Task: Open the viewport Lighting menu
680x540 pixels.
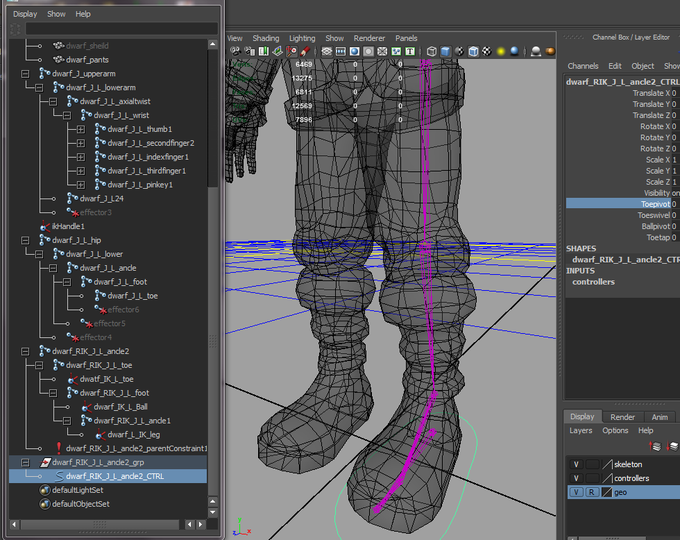Action: point(302,38)
